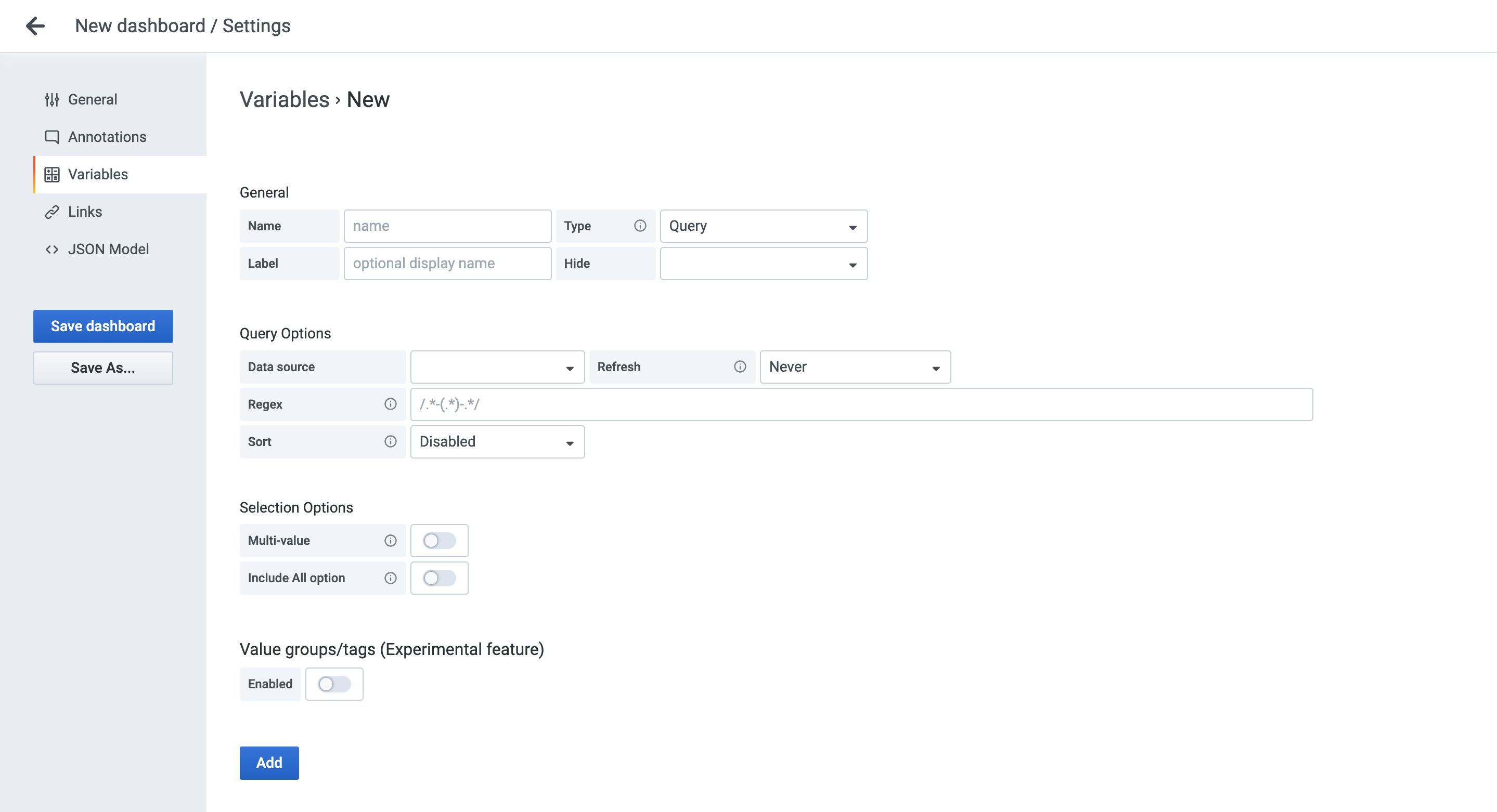
Task: Turn on Include All option switch
Action: point(439,578)
